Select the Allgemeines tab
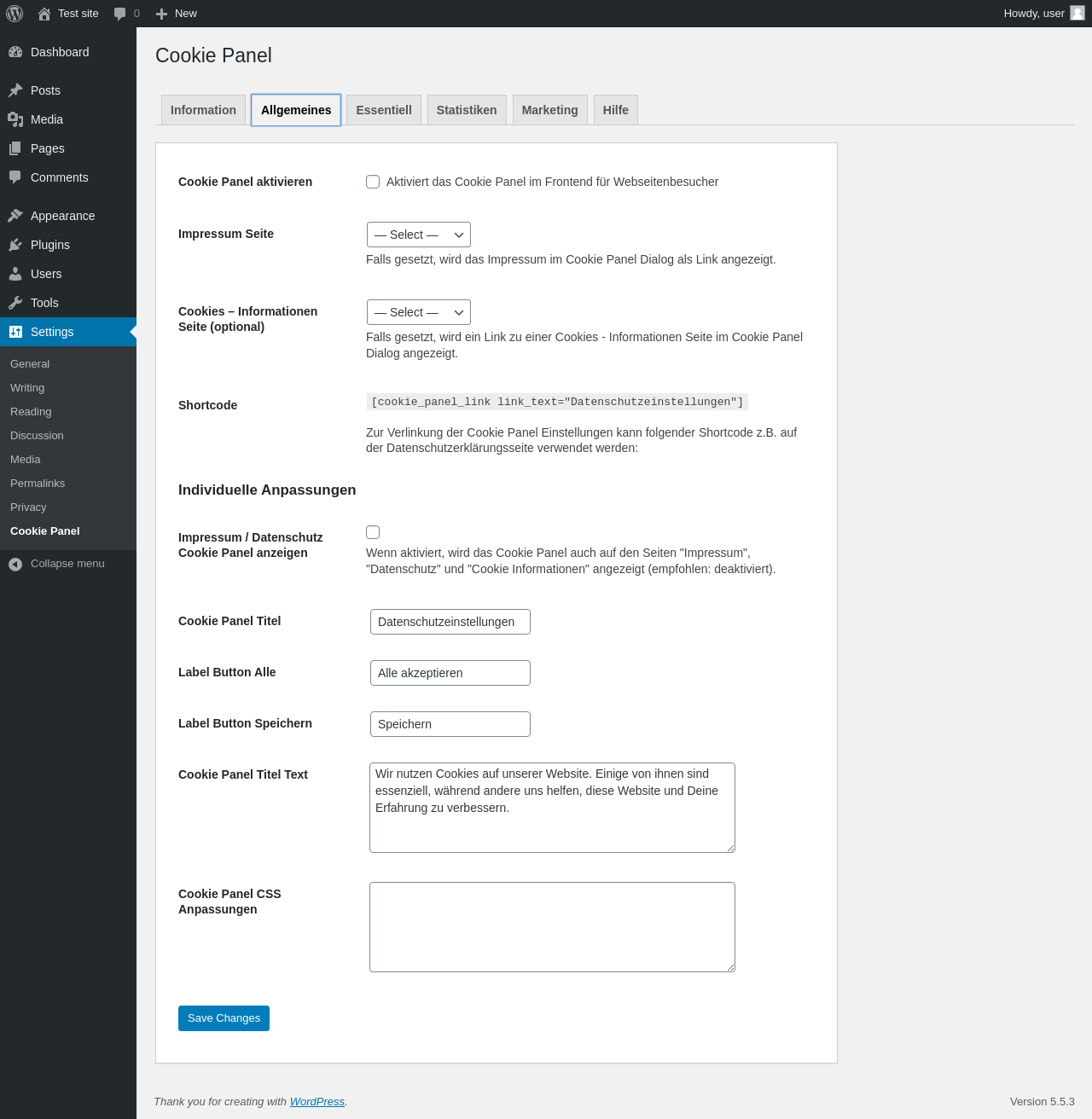This screenshot has height=1119, width=1092. pyautogui.click(x=296, y=110)
